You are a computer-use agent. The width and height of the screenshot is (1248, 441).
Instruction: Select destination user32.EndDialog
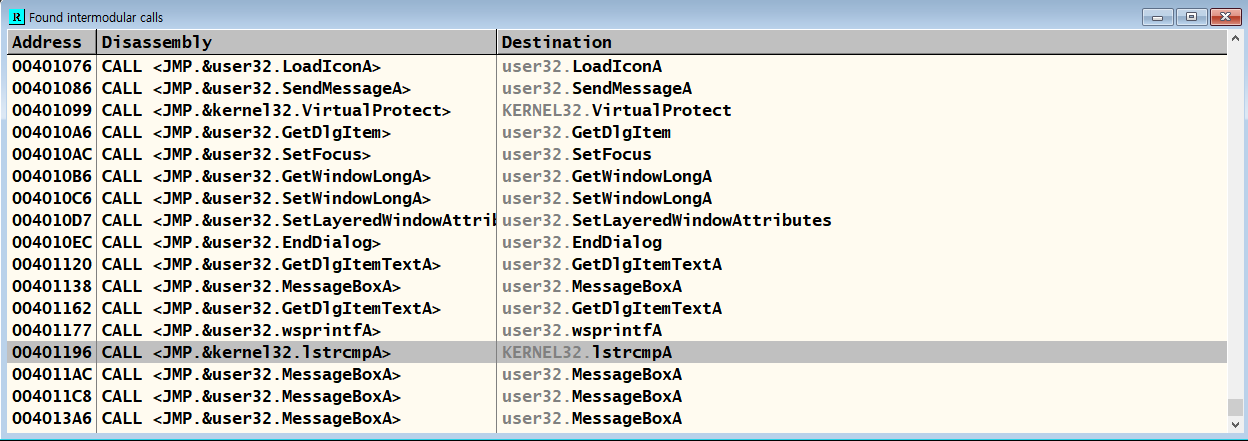tap(582, 242)
